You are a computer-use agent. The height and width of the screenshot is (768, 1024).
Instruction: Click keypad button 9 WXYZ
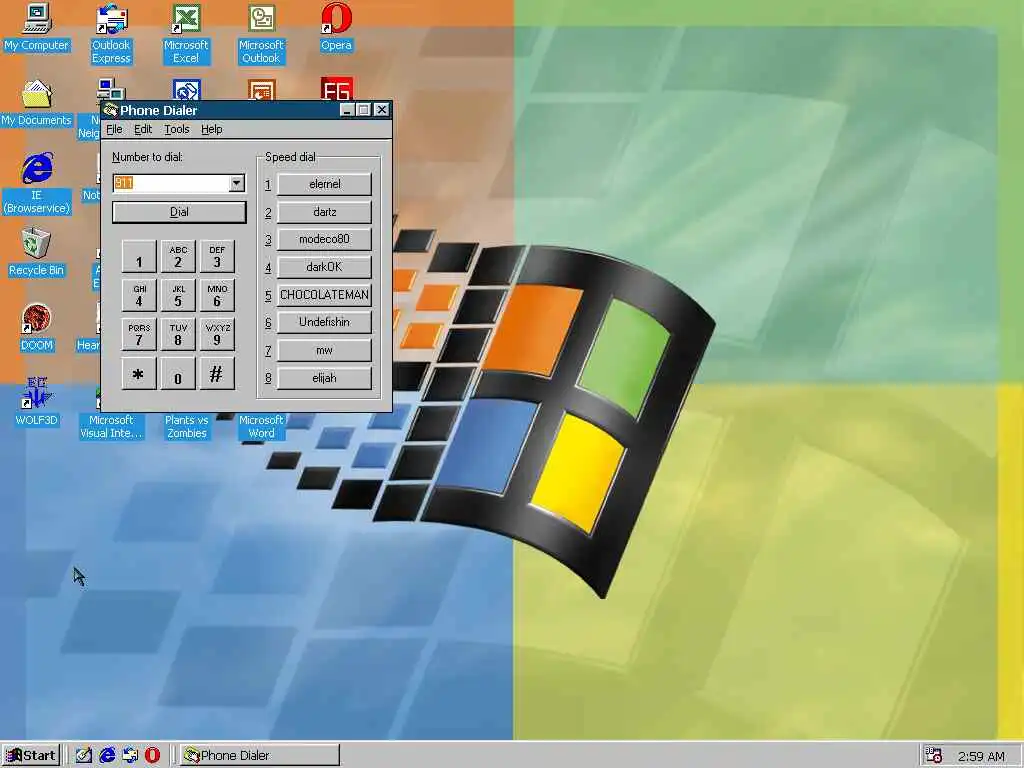(217, 334)
